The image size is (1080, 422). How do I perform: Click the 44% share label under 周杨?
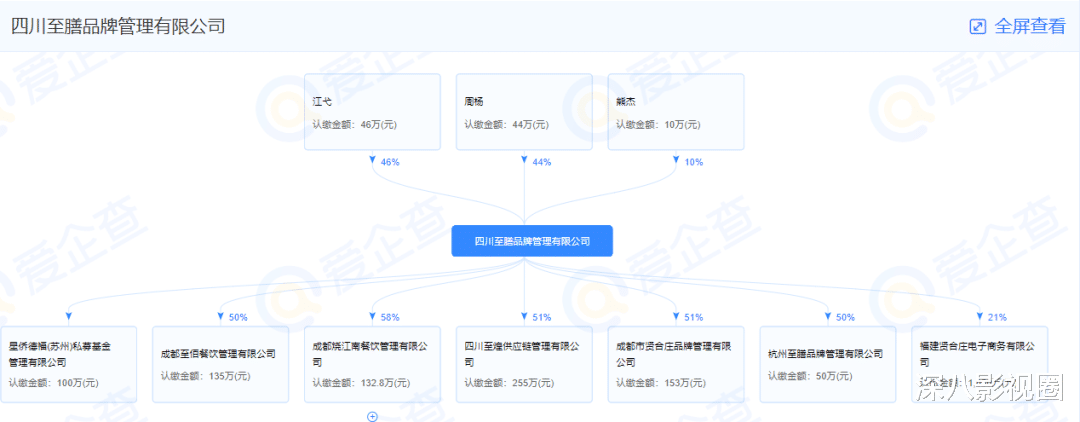pyautogui.click(x=542, y=162)
